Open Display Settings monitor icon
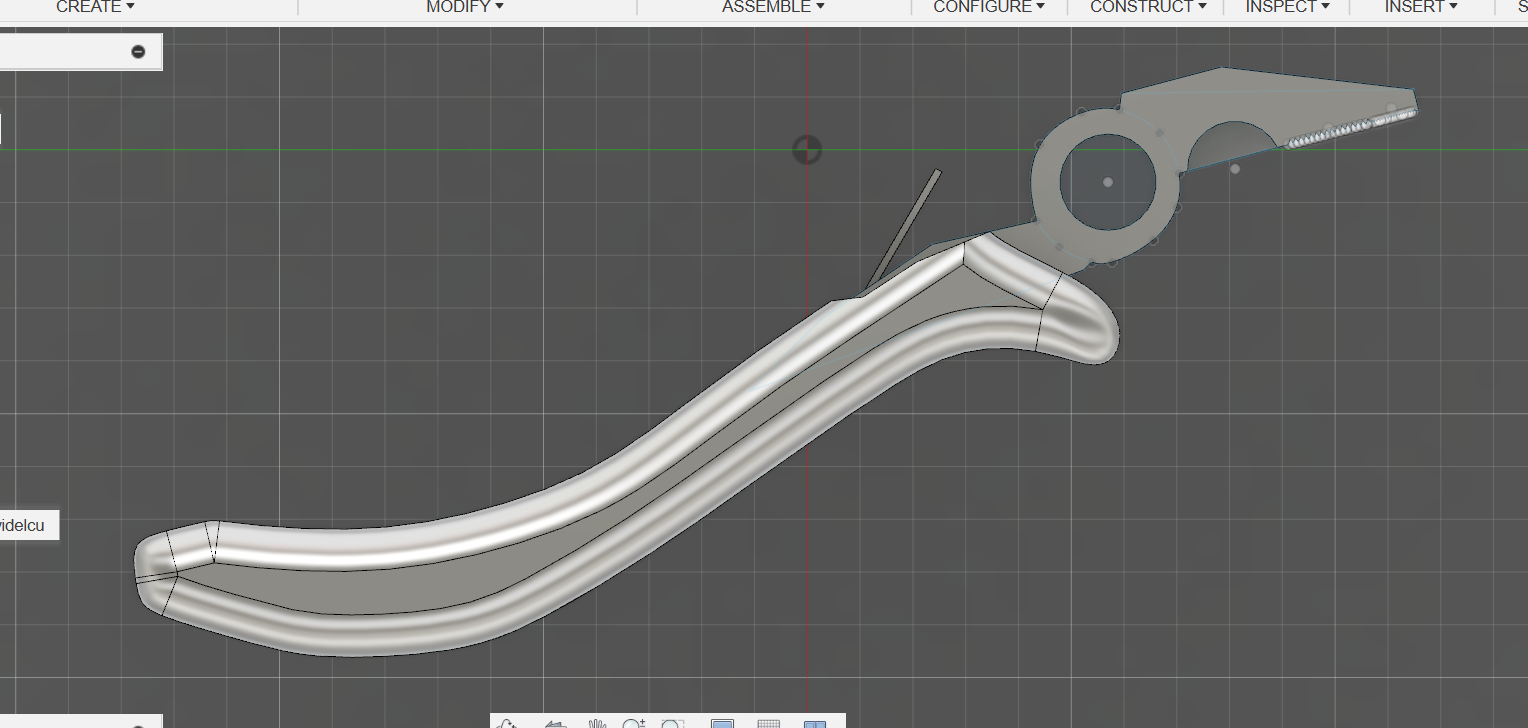Image resolution: width=1528 pixels, height=728 pixels. [x=722, y=723]
